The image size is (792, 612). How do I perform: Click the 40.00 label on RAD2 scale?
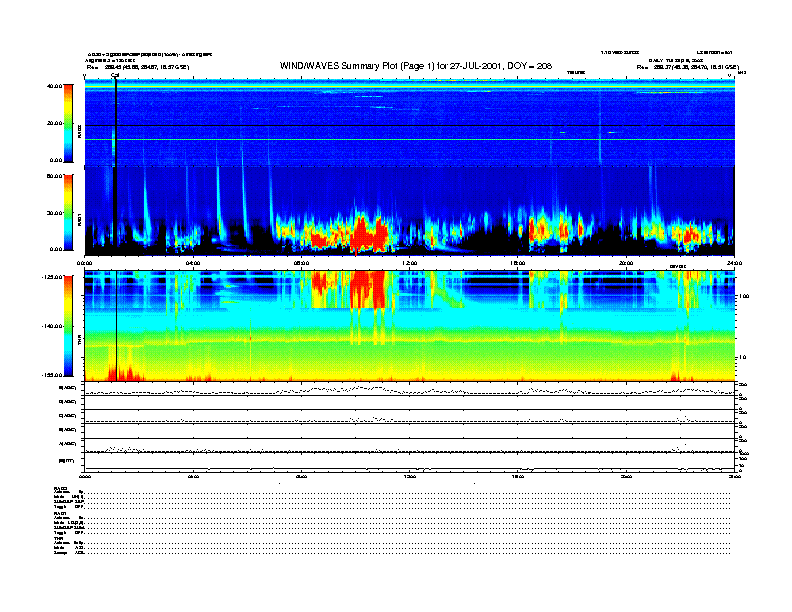(54, 86)
